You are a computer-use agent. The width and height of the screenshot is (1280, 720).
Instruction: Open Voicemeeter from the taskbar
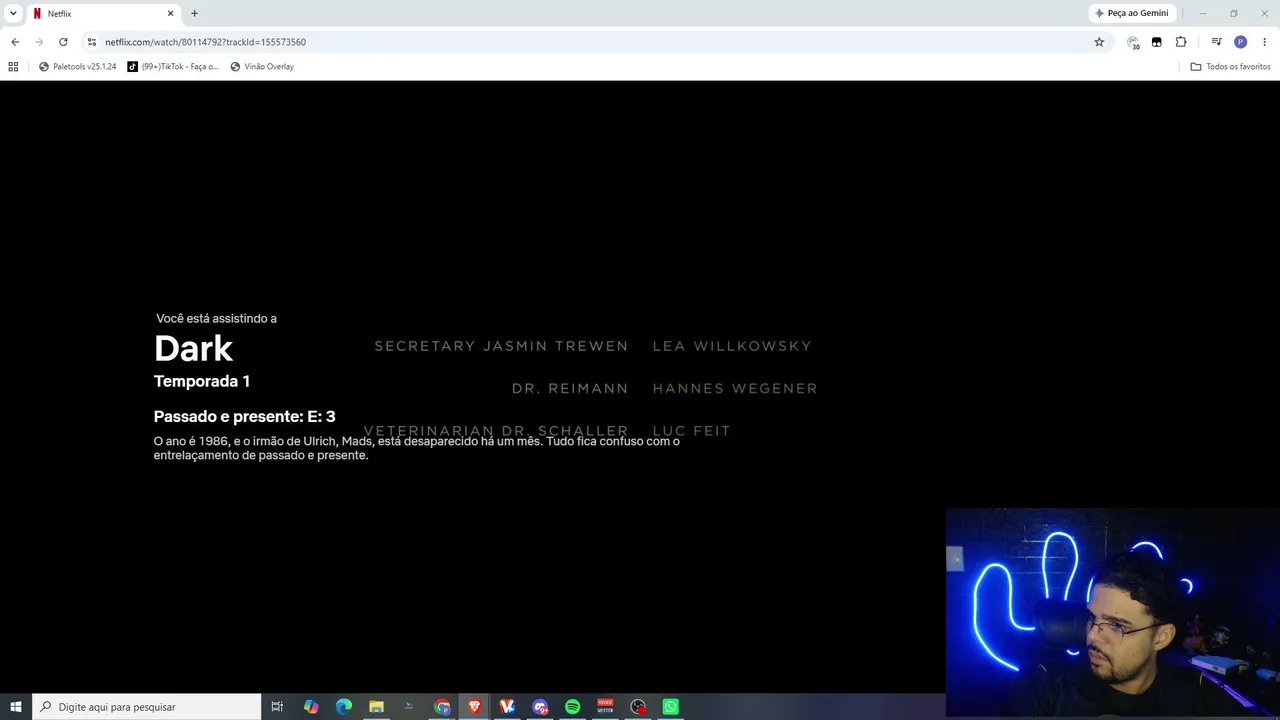tap(605, 707)
